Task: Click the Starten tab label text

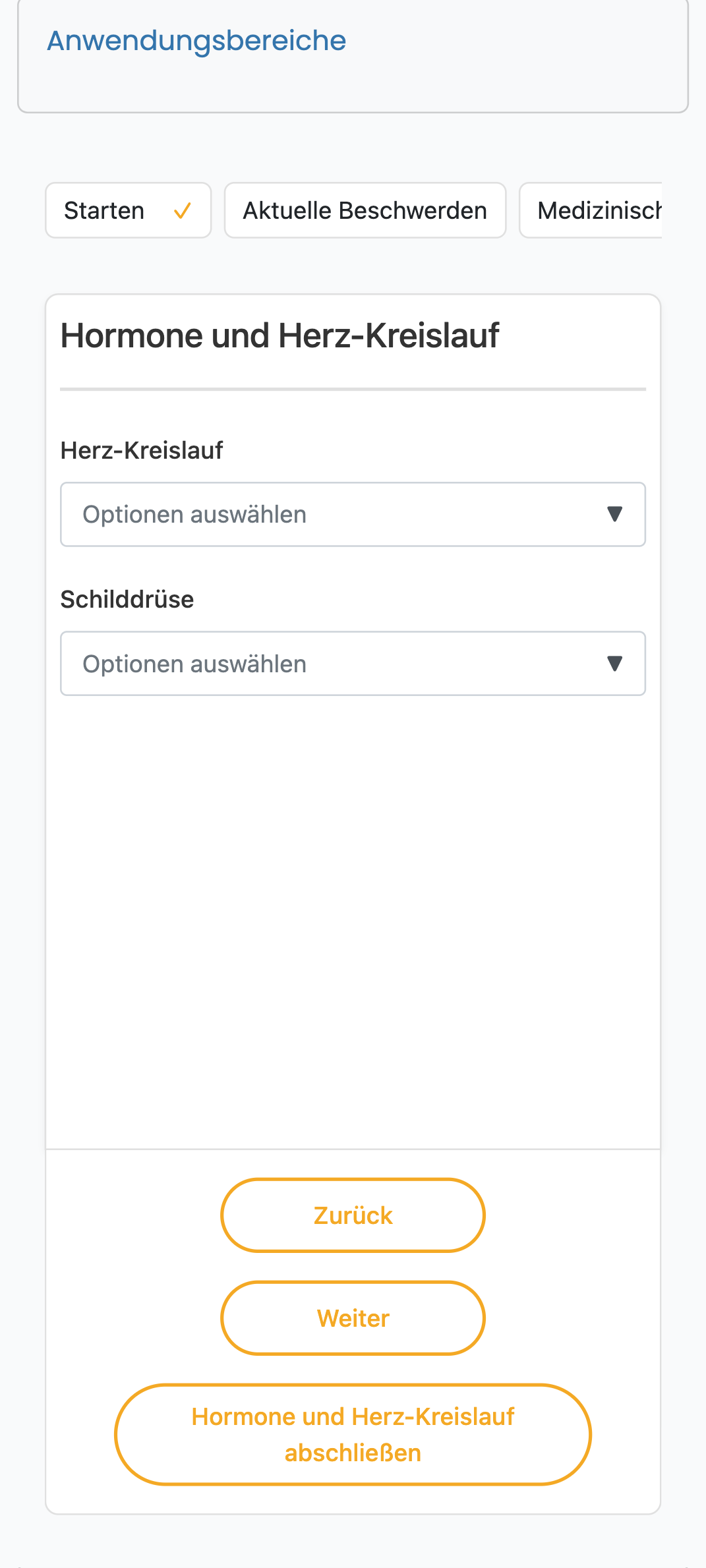Action: (104, 211)
